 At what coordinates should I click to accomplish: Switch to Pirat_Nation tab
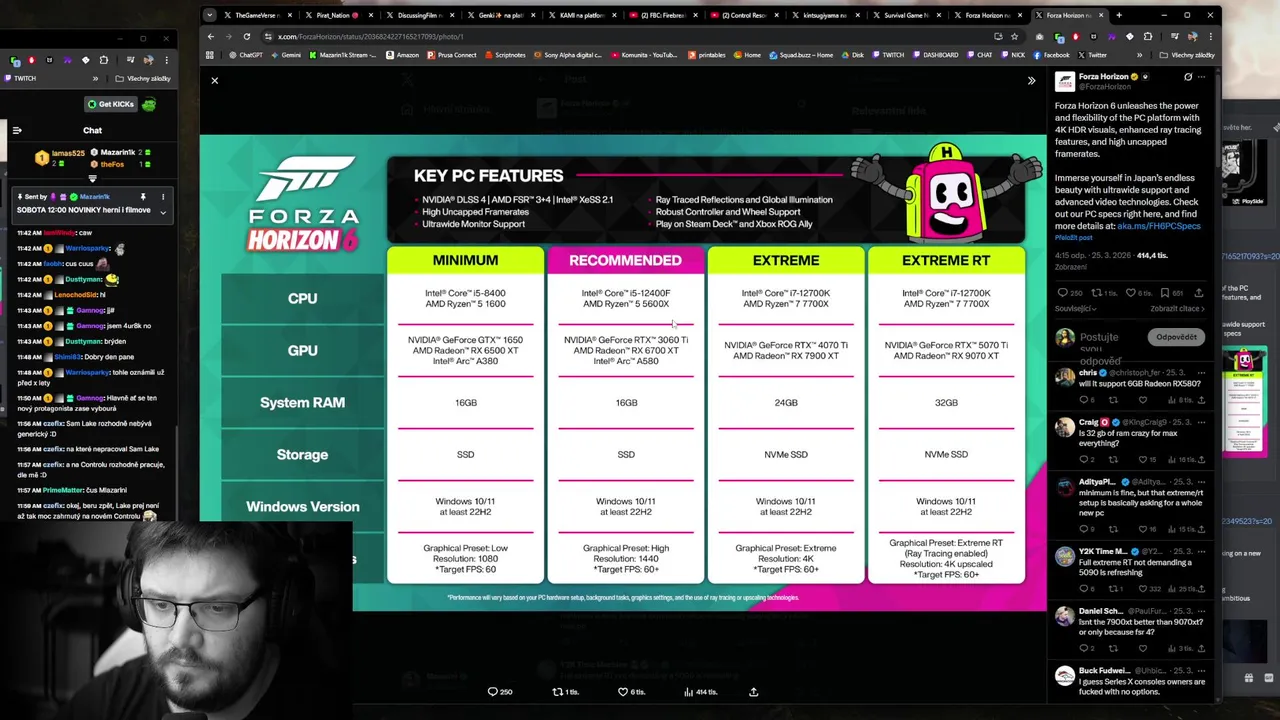337,15
